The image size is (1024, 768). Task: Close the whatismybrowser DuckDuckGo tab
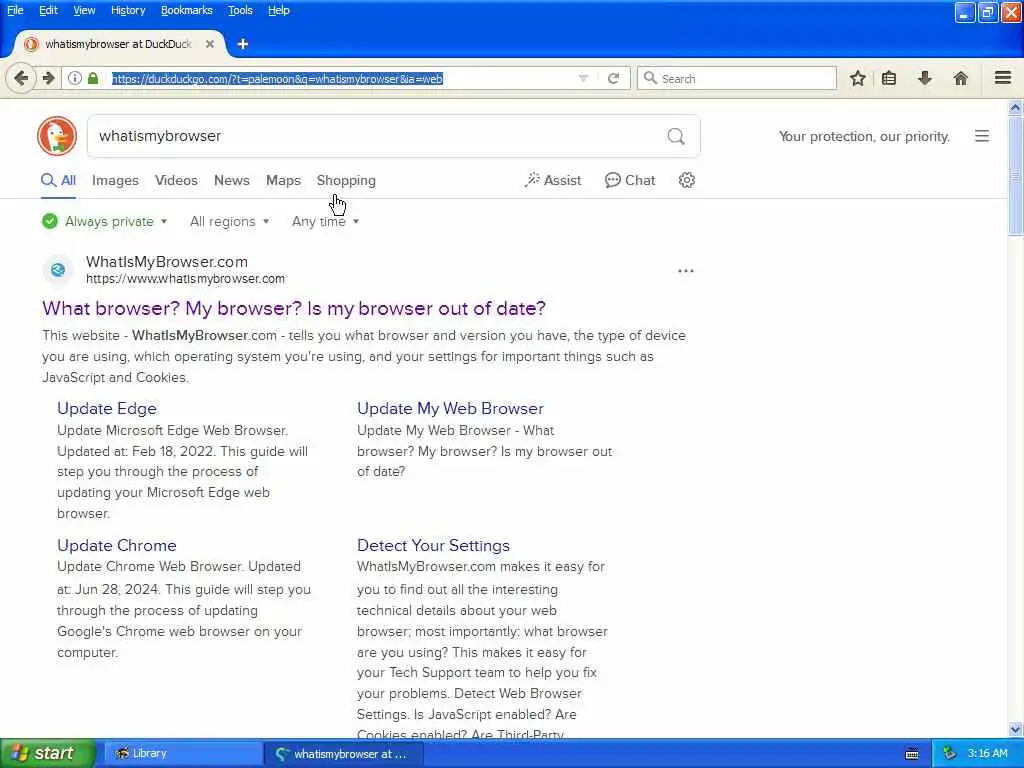[x=210, y=44]
